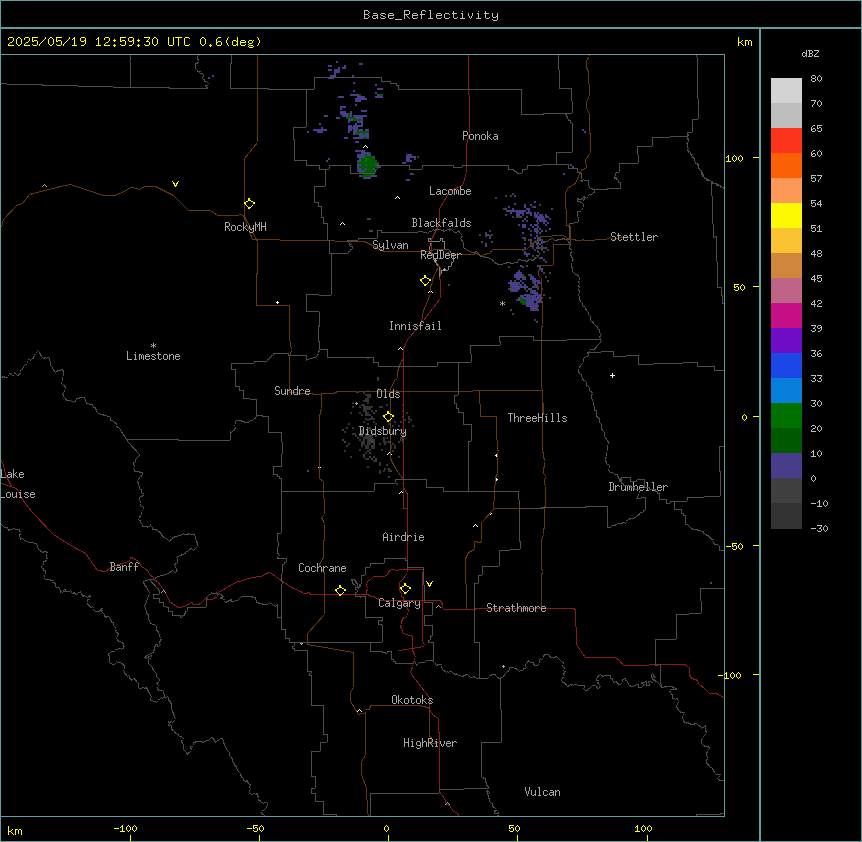This screenshot has height=842, width=862.
Task: Select the red 60-65 dBZ legend swatch
Action: pyautogui.click(x=786, y=140)
